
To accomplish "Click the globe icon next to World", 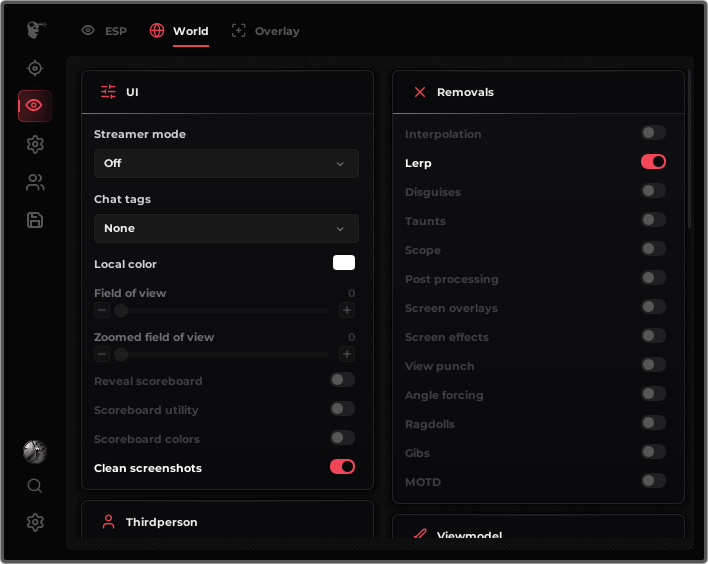I will pyautogui.click(x=157, y=31).
